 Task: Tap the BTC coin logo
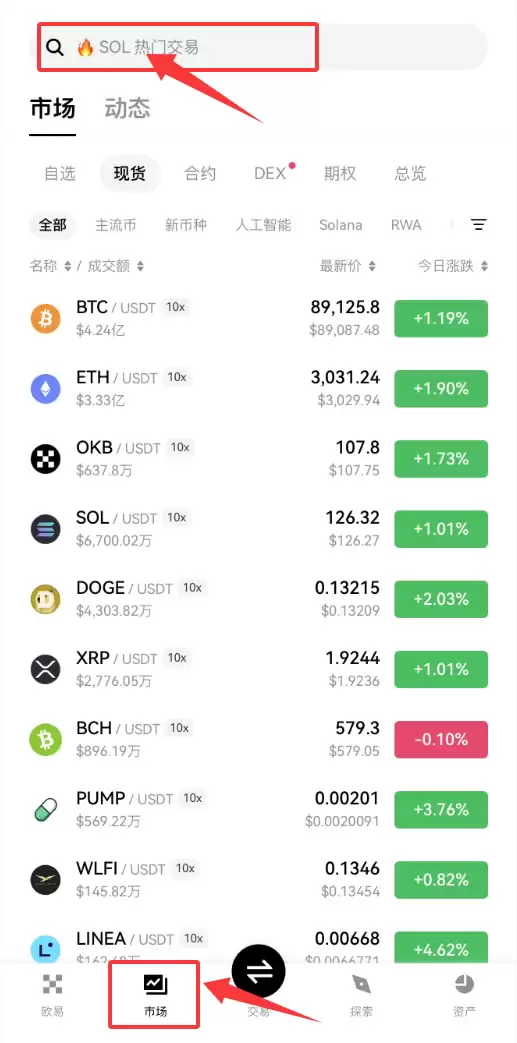click(x=45, y=318)
